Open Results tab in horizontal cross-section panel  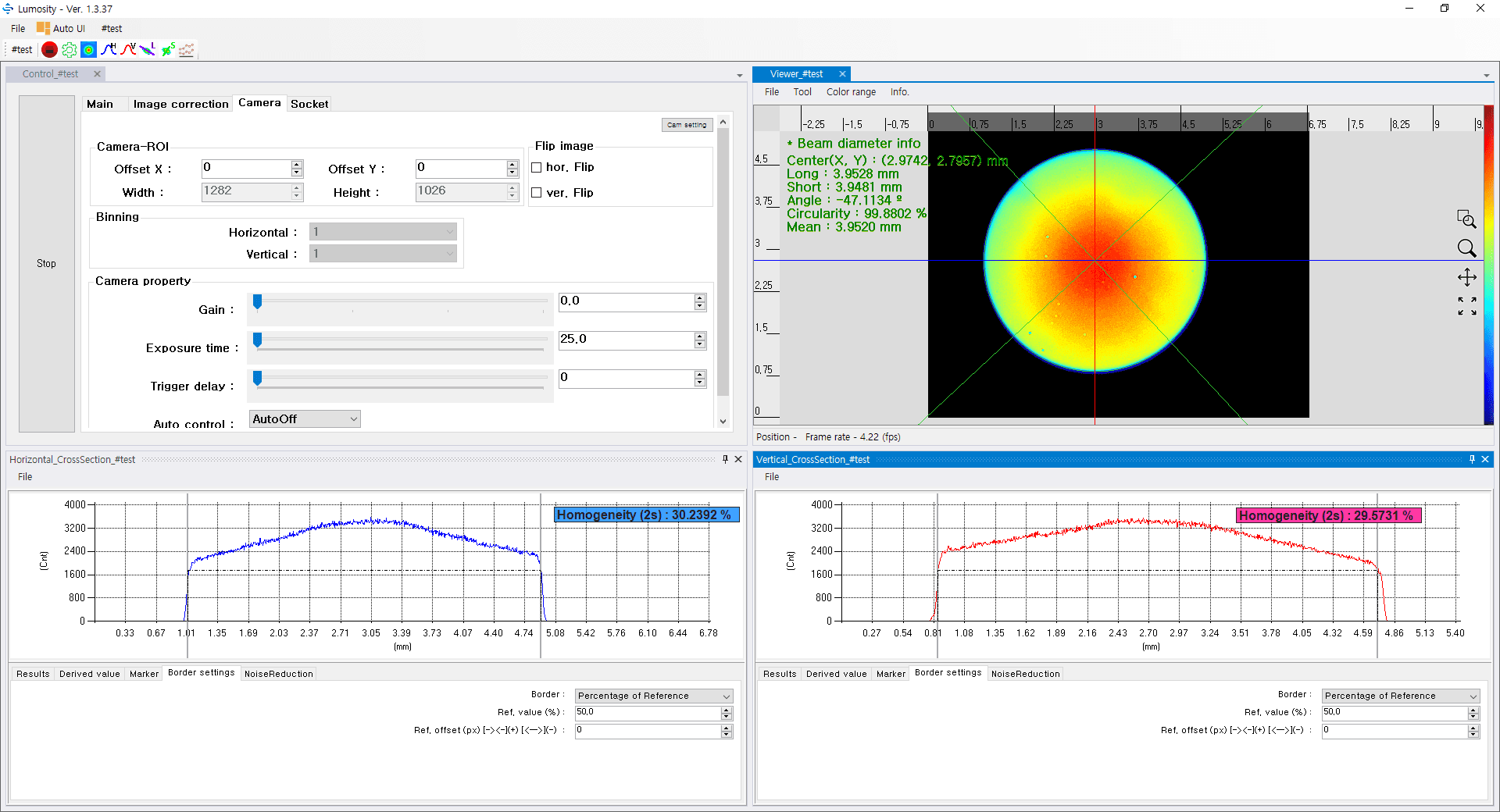click(x=33, y=674)
